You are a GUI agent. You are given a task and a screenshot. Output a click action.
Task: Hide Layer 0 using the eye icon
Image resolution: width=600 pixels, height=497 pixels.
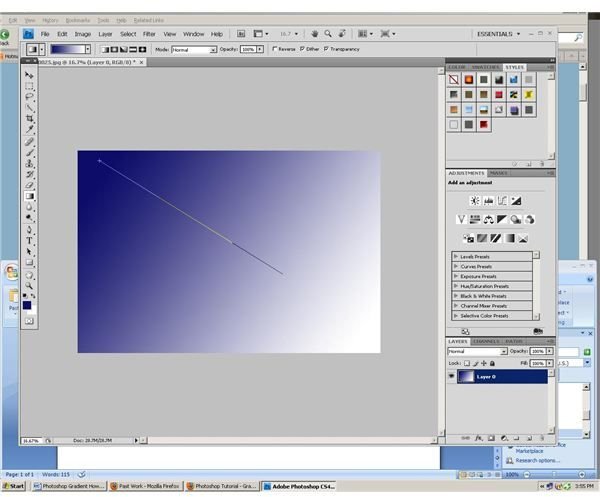point(451,376)
